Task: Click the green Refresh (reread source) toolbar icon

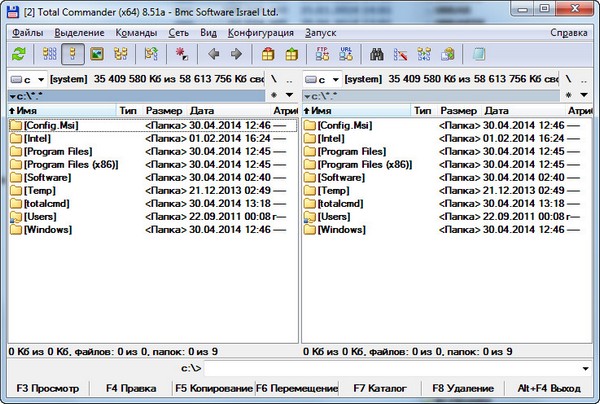Action: tap(18, 54)
